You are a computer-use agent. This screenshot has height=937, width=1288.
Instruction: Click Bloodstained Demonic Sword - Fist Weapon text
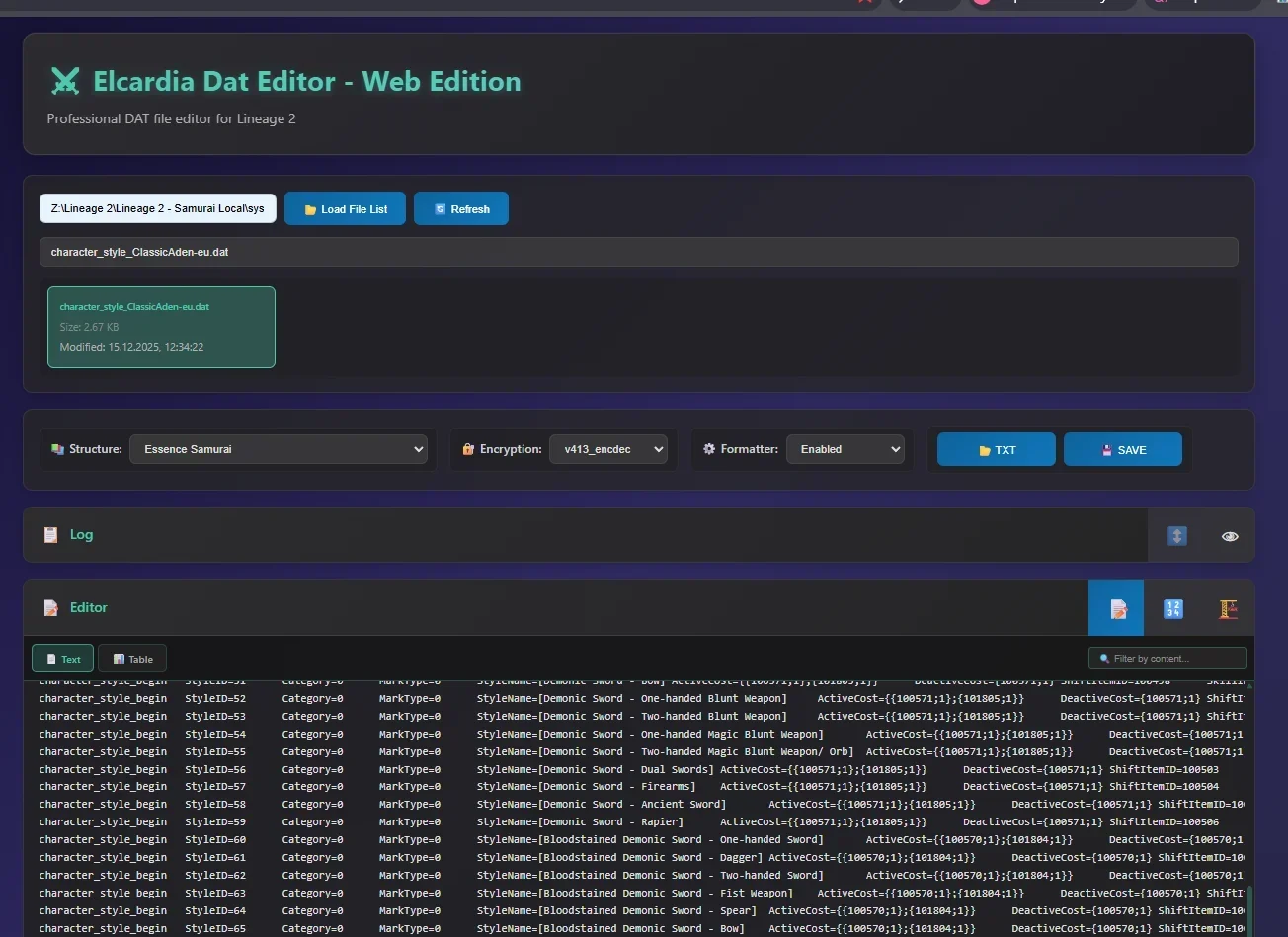point(665,894)
